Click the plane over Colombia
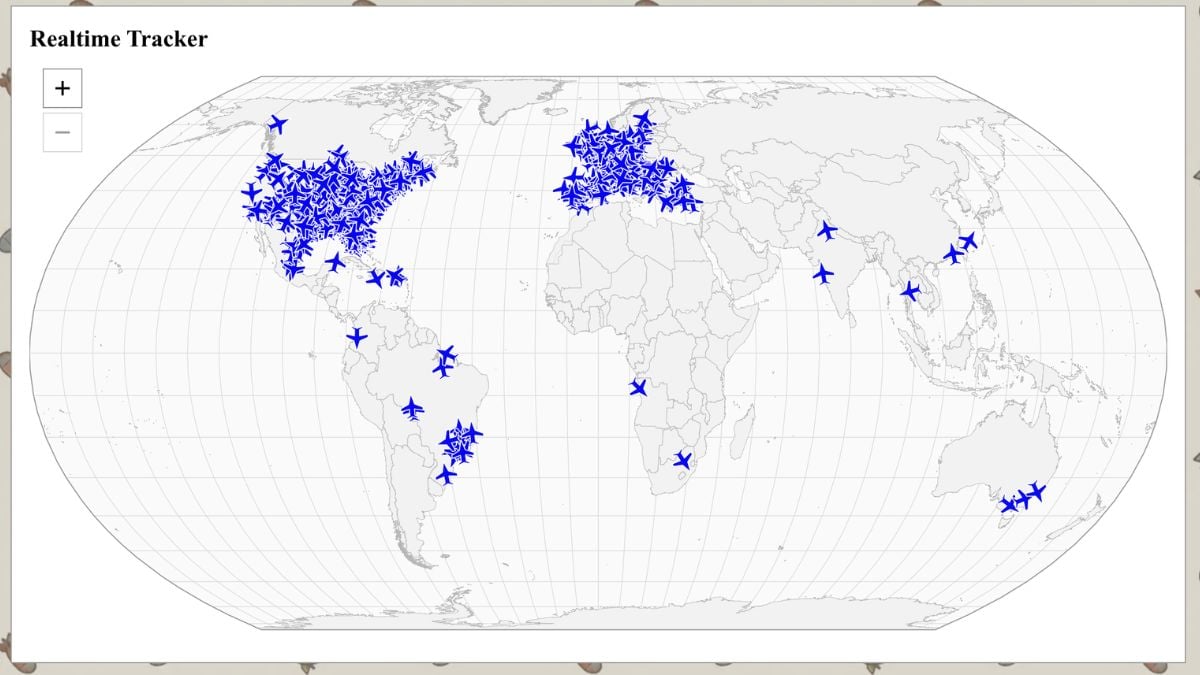The image size is (1200, 675). tap(357, 337)
